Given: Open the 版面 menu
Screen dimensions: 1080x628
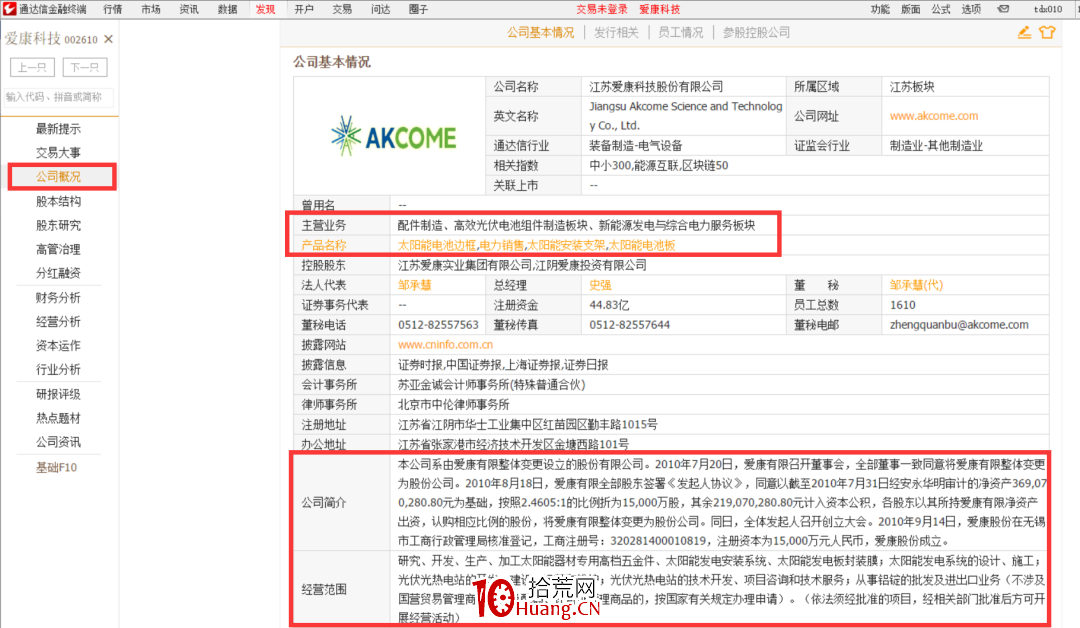Looking at the screenshot, I should (911, 9).
